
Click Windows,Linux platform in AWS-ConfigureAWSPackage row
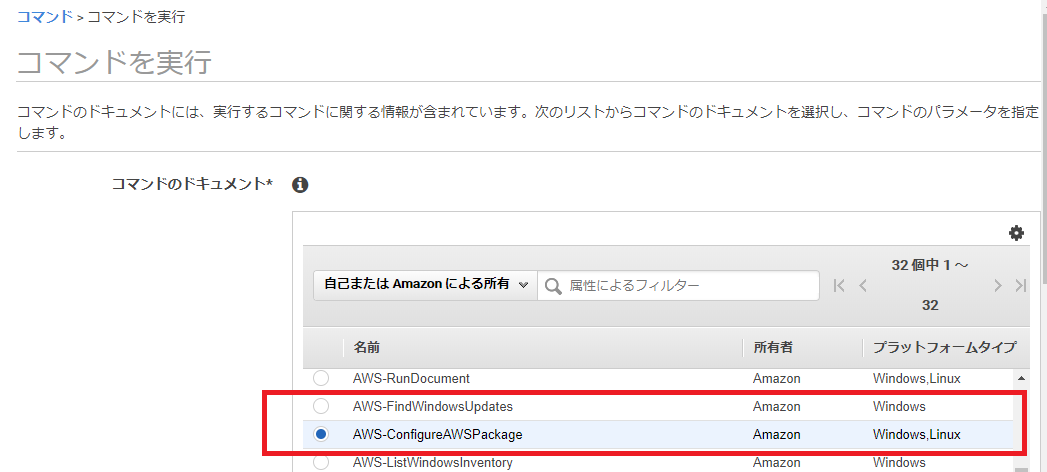(x=917, y=434)
